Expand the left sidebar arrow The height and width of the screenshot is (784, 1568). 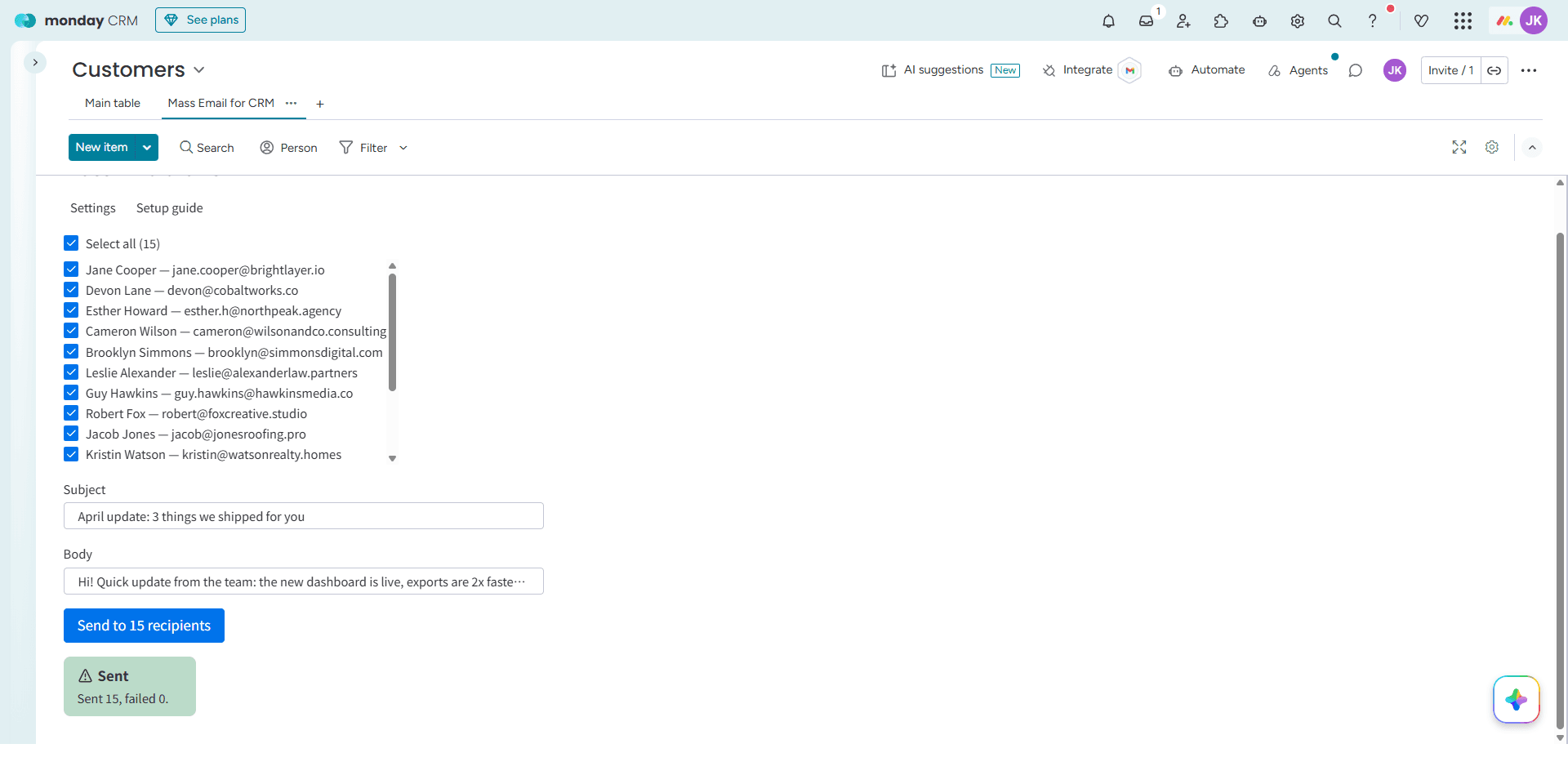click(x=35, y=62)
